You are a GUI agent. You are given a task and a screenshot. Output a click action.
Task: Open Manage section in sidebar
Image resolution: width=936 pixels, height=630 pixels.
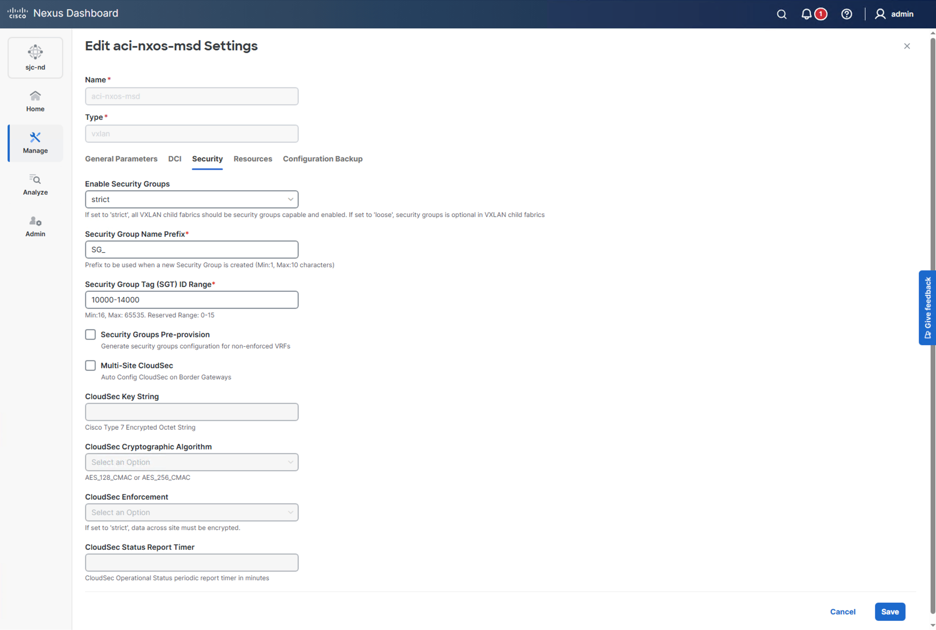(35, 143)
